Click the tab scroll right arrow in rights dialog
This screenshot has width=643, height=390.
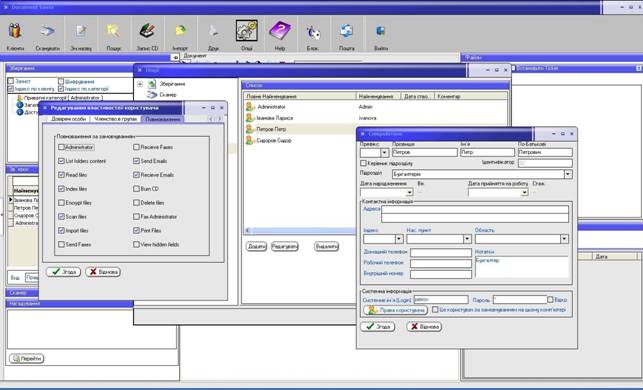pyautogui.click(x=220, y=119)
